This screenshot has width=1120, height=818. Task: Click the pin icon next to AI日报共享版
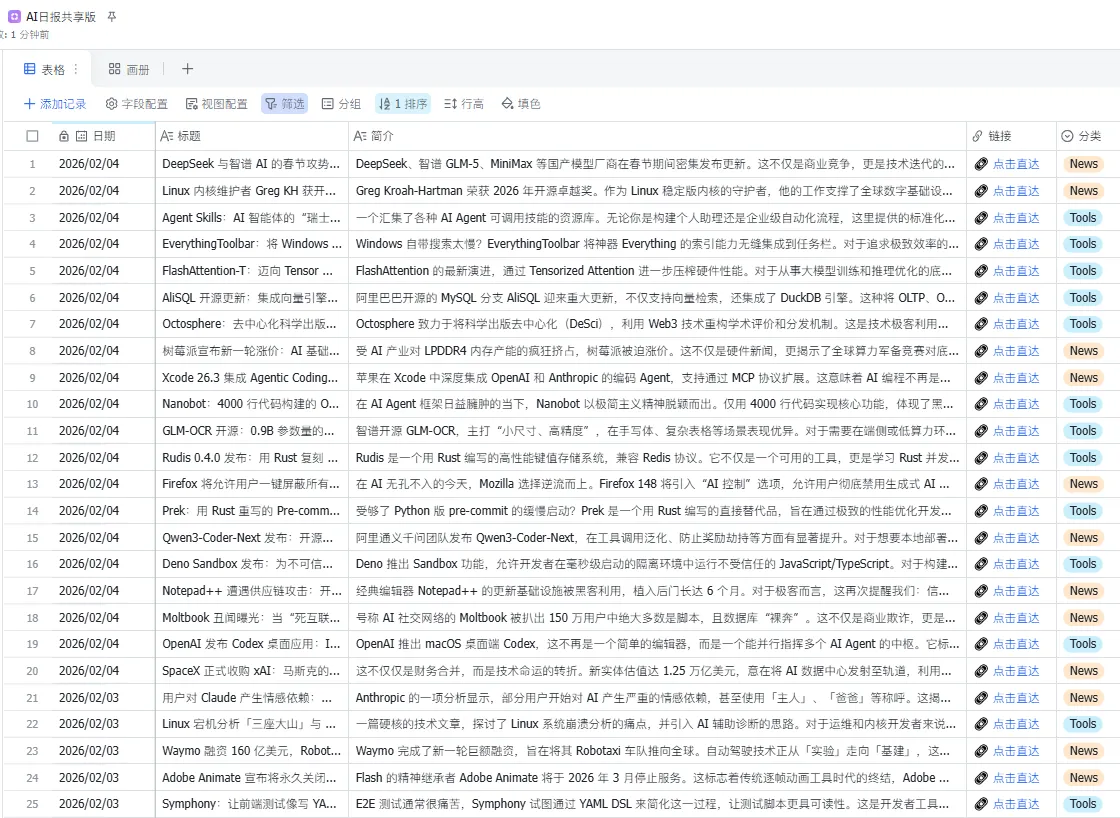pos(111,16)
